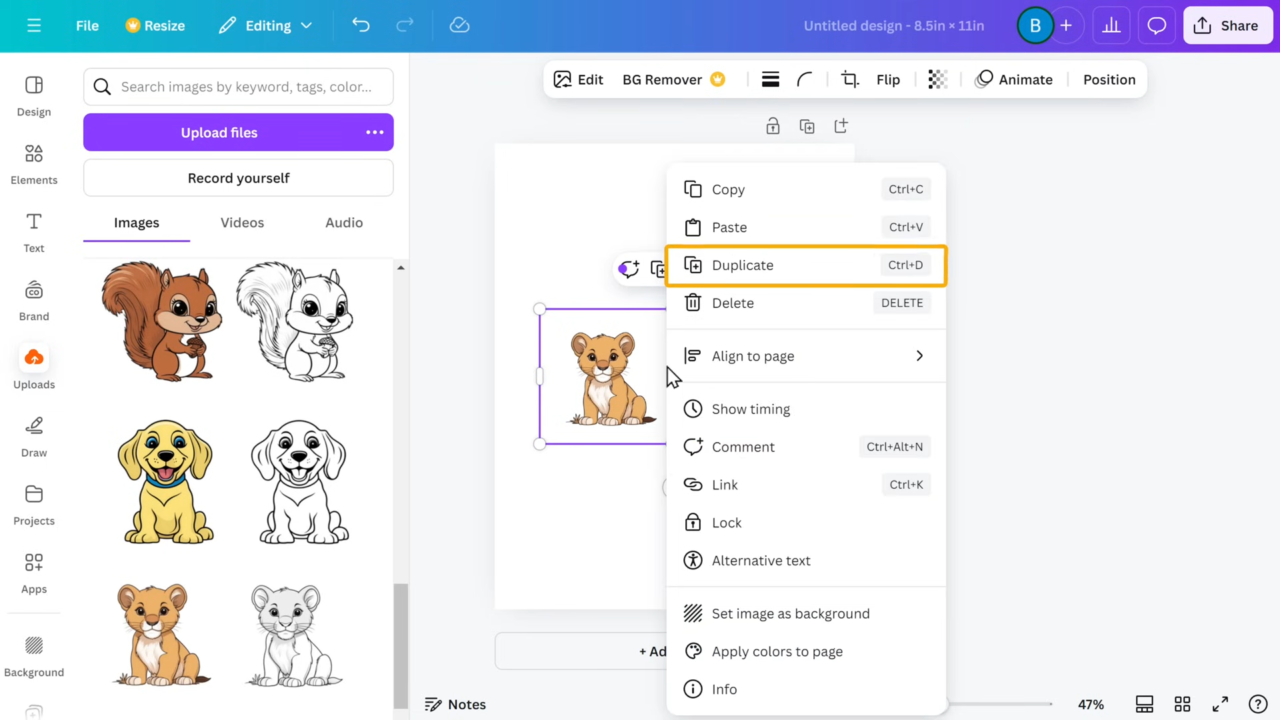Lock the page with padlock icon
The image size is (1280, 720).
click(773, 126)
